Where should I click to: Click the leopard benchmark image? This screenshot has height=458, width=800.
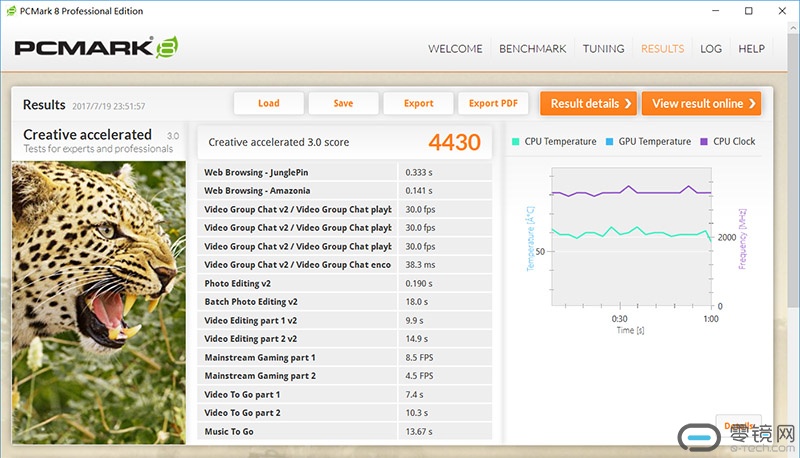click(99, 302)
